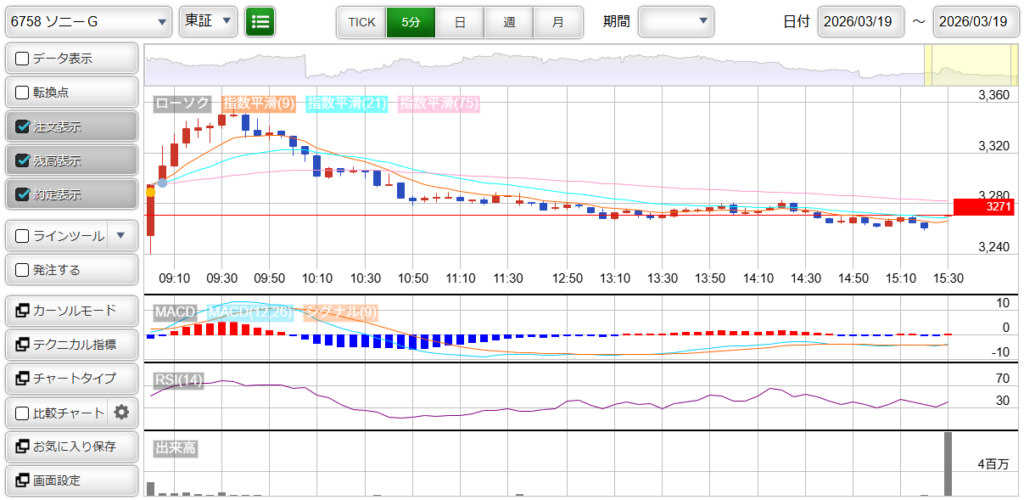The height and width of the screenshot is (500, 1024).
Task: Expand the 東証 exchange dropdown
Action: coord(208,21)
